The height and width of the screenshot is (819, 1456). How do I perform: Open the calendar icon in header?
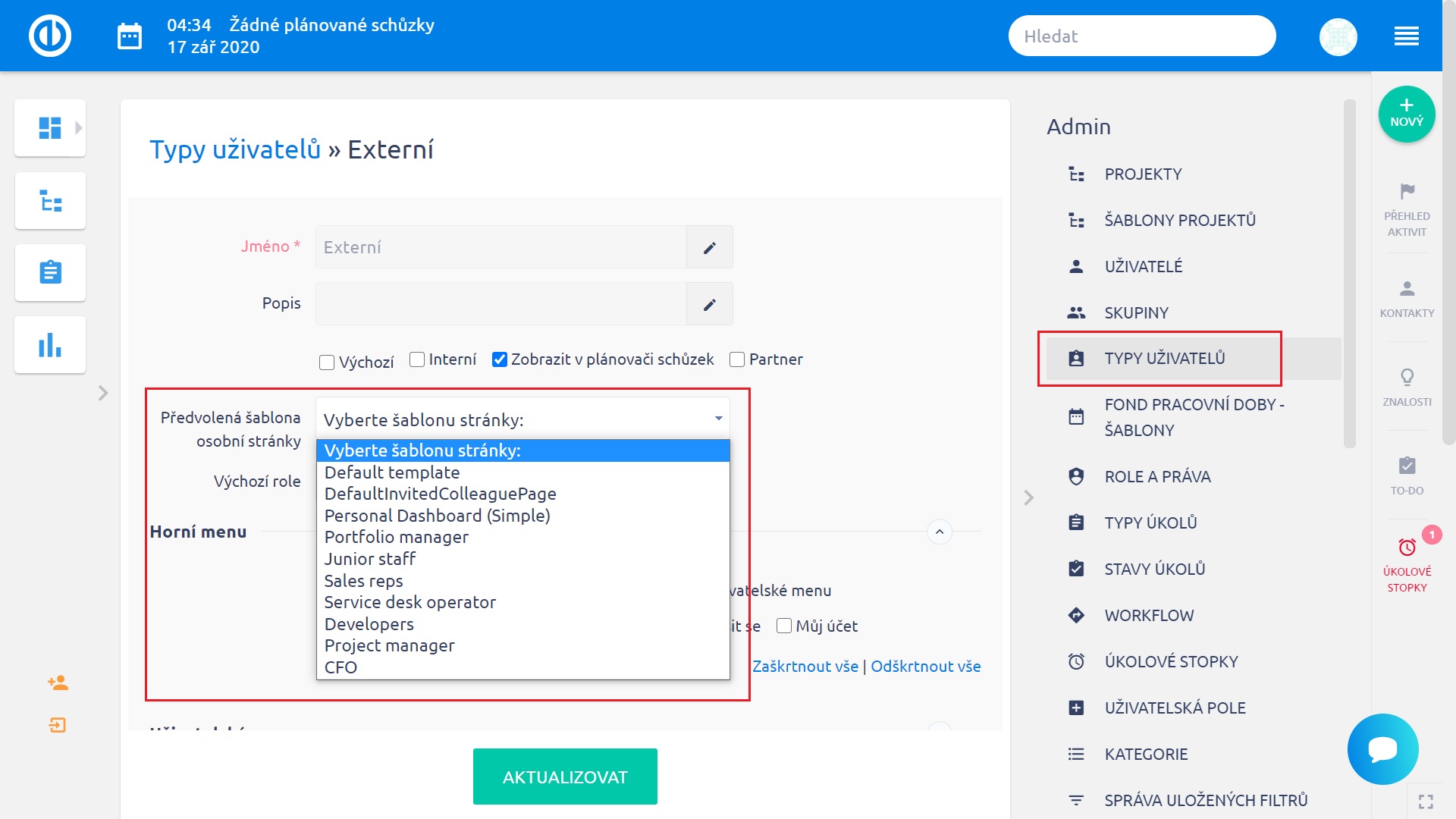[x=130, y=36]
